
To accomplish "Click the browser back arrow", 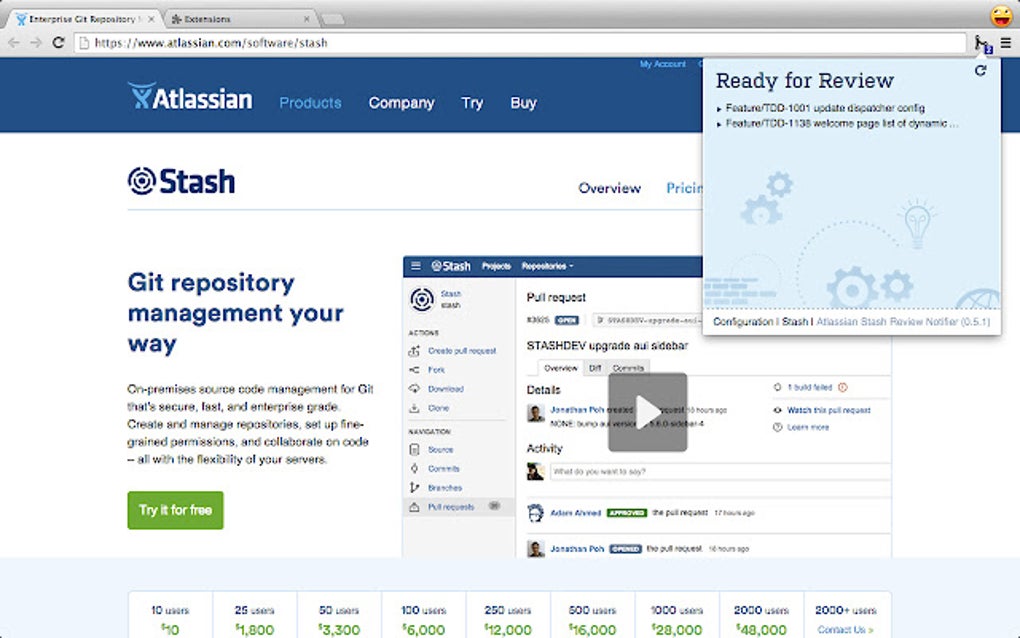I will coord(14,43).
